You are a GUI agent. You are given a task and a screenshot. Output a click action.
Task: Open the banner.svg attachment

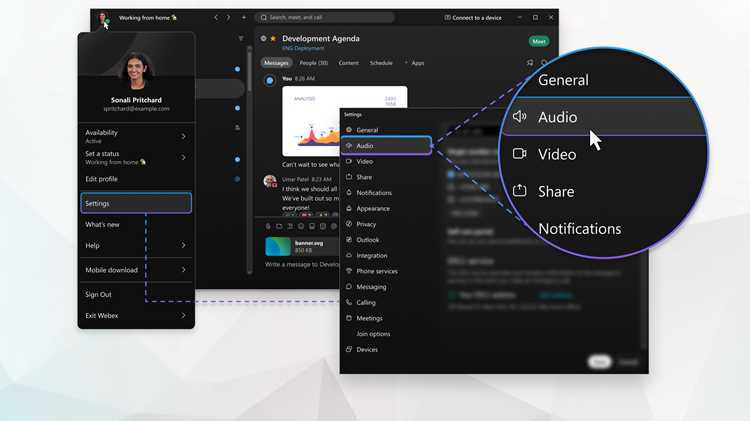(301, 246)
